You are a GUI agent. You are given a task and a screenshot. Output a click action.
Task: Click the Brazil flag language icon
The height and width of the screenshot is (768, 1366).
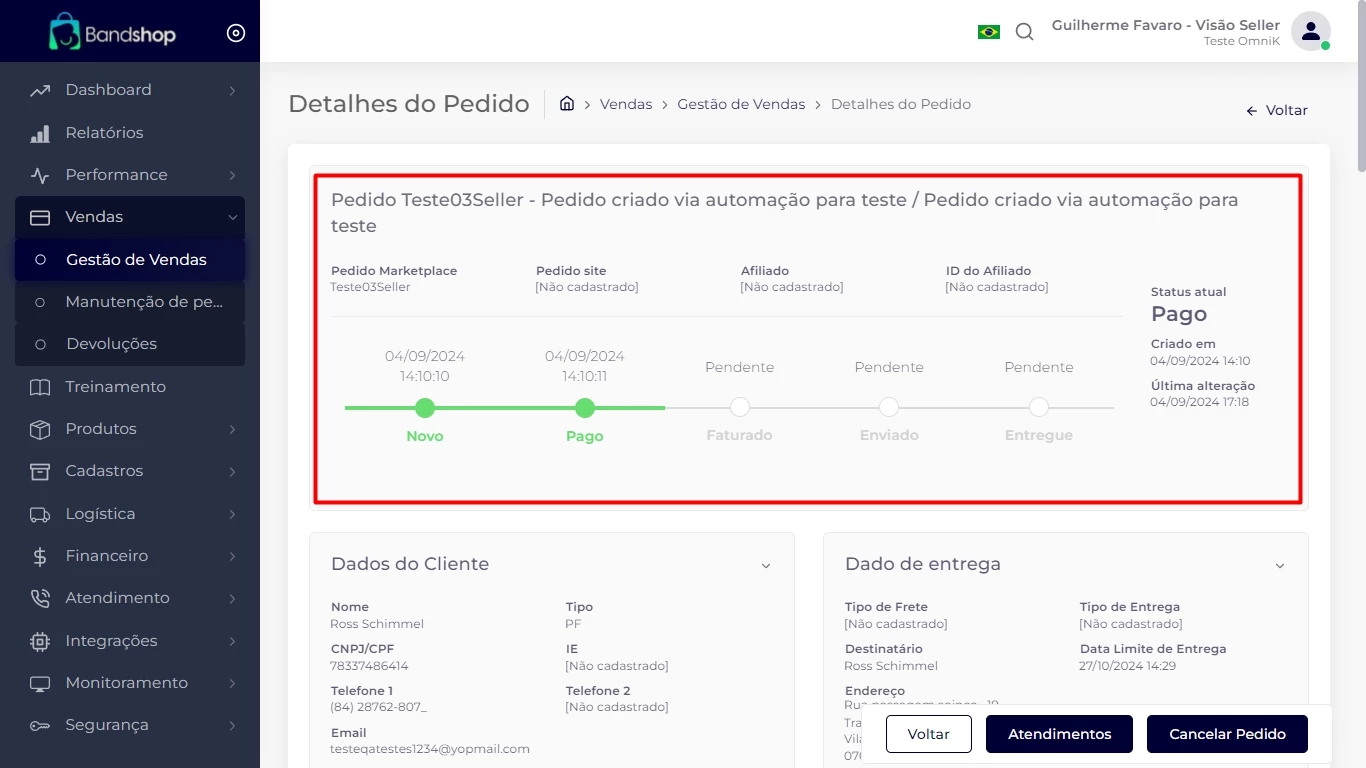[988, 32]
